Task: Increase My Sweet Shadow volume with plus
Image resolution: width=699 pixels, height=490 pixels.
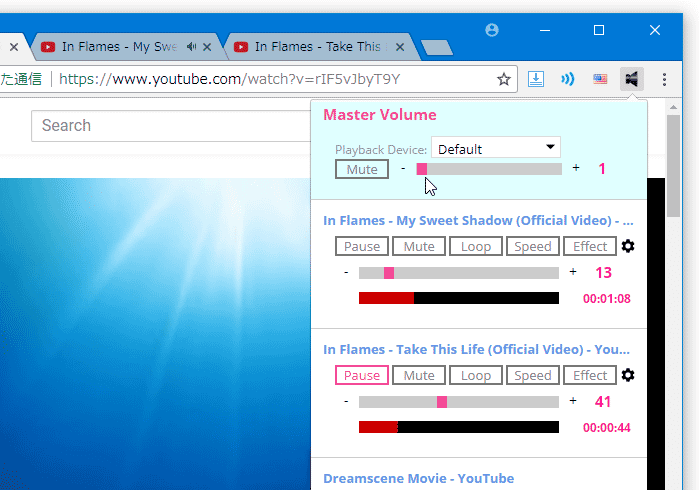Action: tap(573, 272)
